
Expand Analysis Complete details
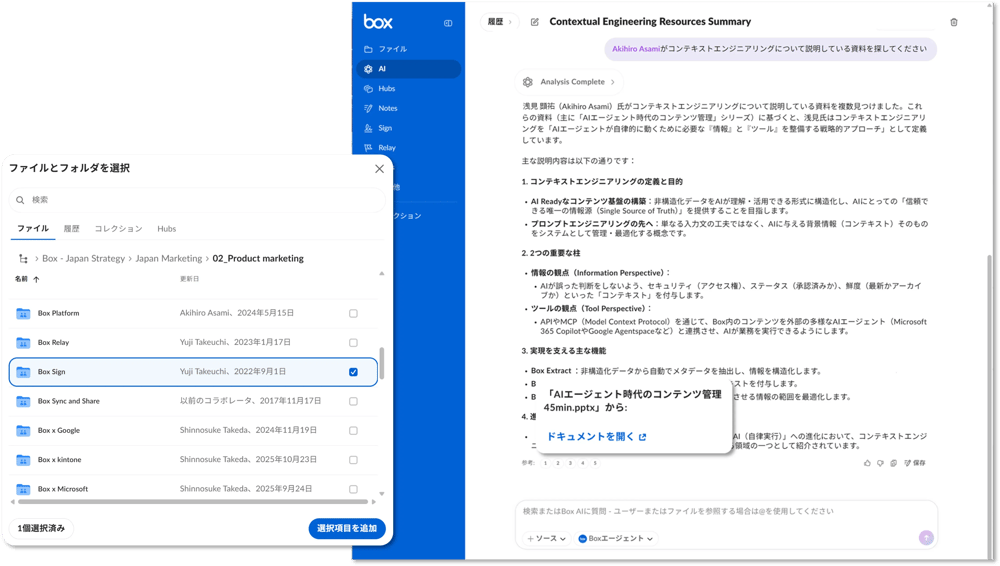pyautogui.click(x=569, y=82)
